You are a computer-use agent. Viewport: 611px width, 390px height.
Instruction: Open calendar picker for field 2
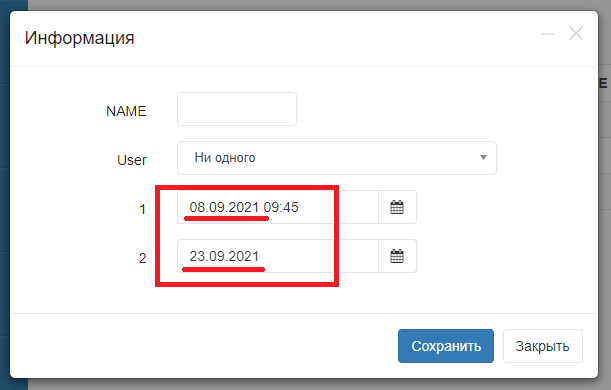(x=397, y=256)
